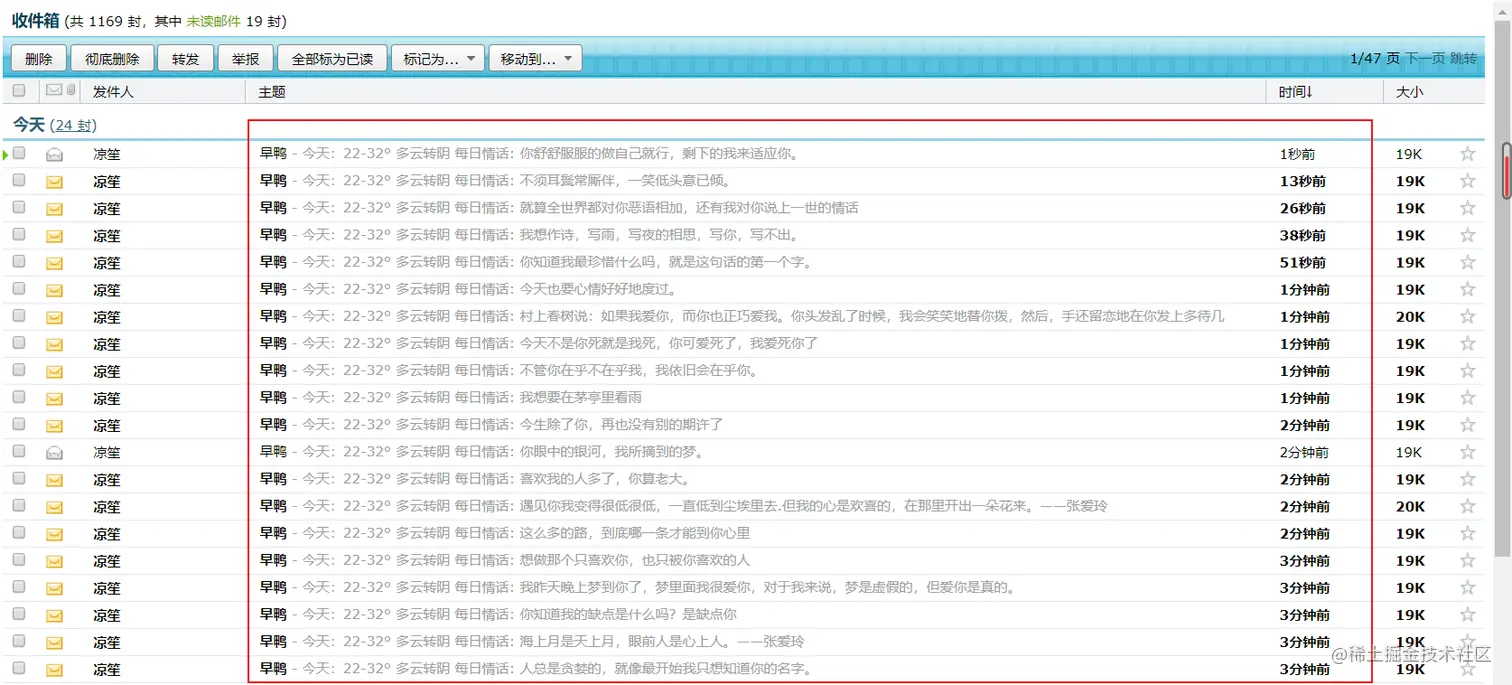The height and width of the screenshot is (685, 1512).
Task: Star the email "今天也要心情好好地度过"
Action: pyautogui.click(x=1467, y=289)
